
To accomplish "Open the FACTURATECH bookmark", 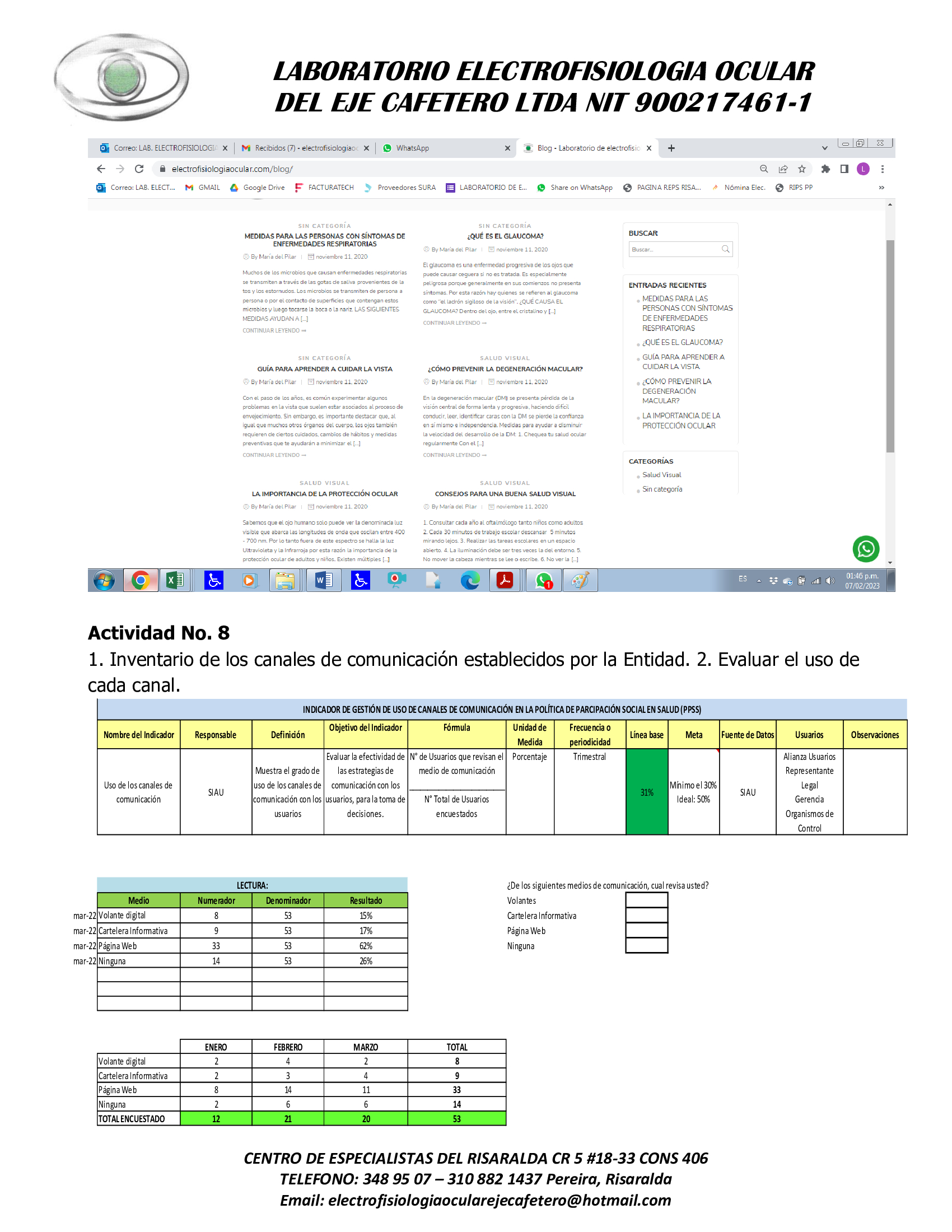I will click(x=324, y=187).
